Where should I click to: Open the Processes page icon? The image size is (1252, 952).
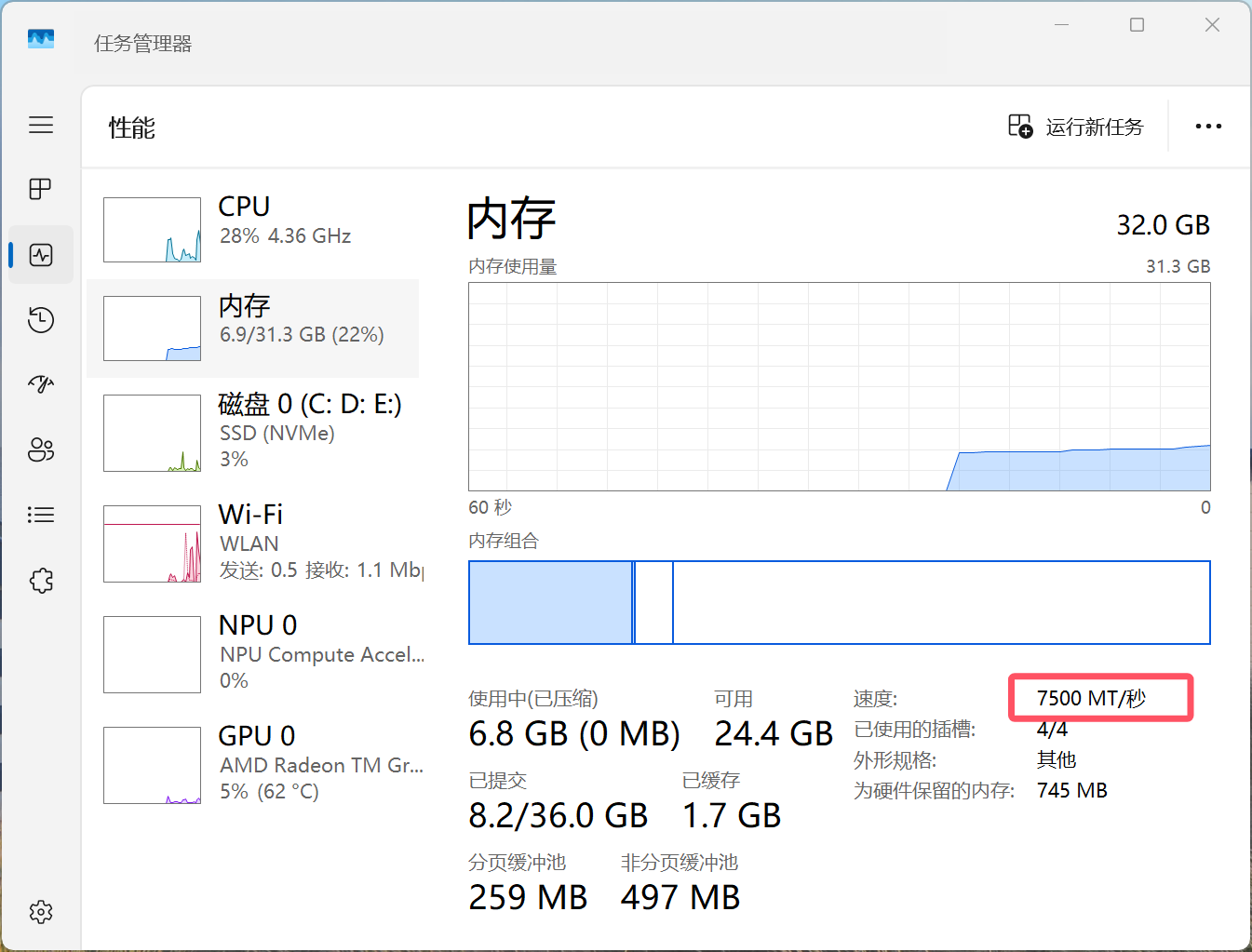coord(41,190)
